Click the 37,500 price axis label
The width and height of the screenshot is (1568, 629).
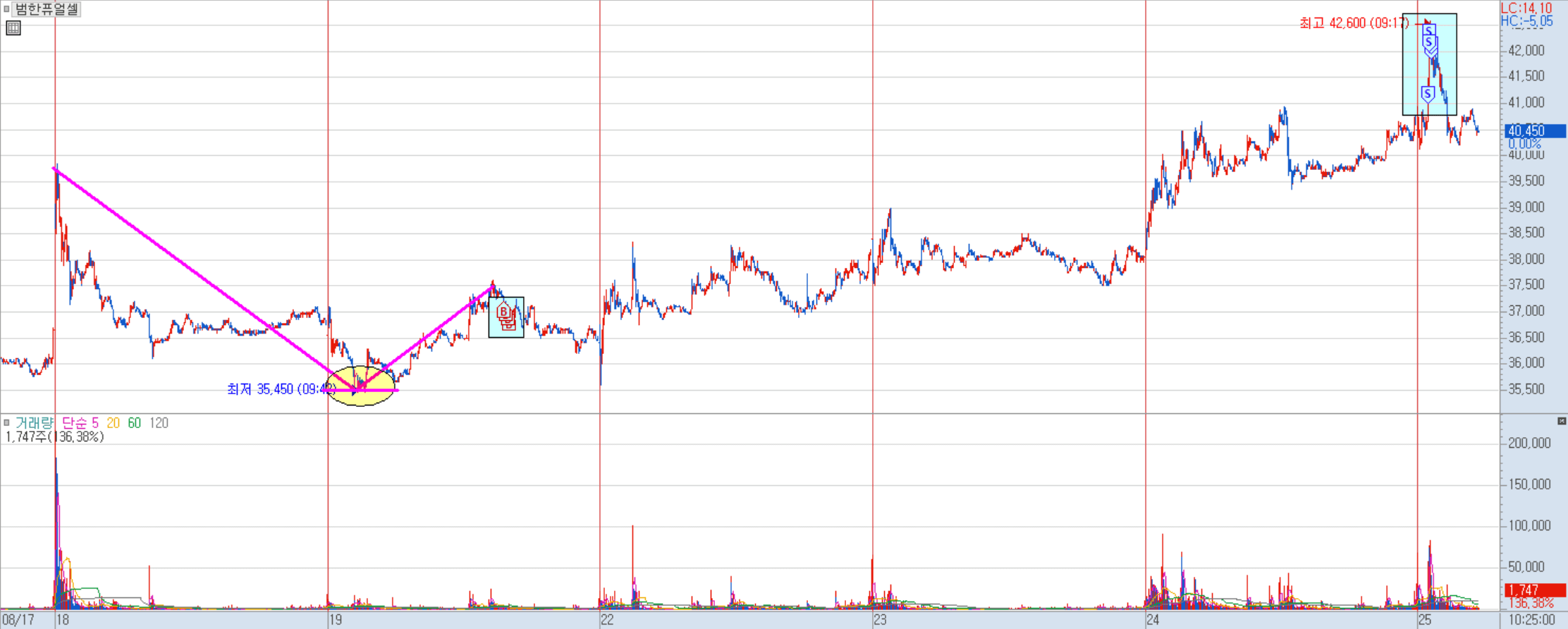(x=1526, y=285)
